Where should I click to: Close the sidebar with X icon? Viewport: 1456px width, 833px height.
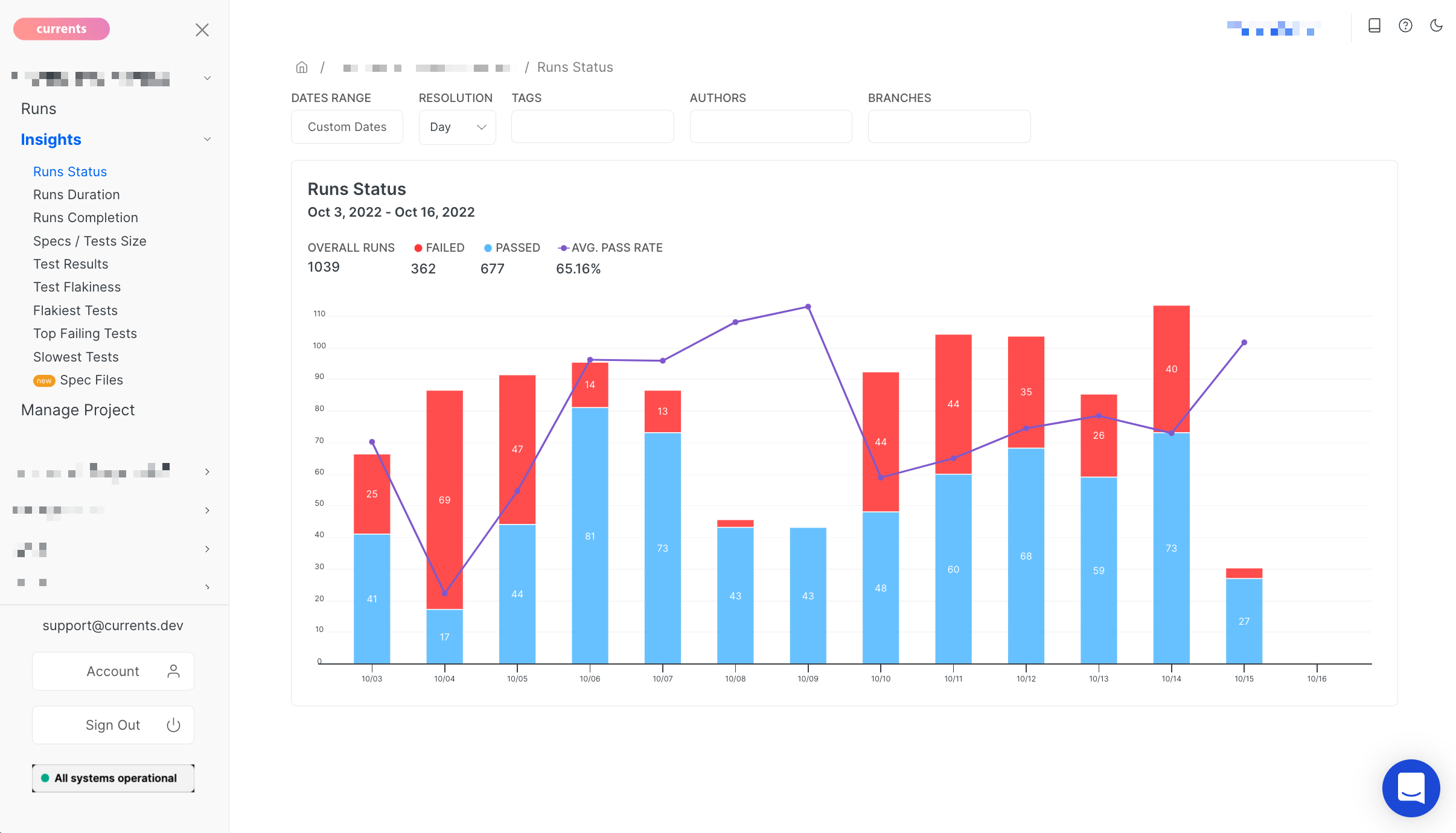pos(202,30)
